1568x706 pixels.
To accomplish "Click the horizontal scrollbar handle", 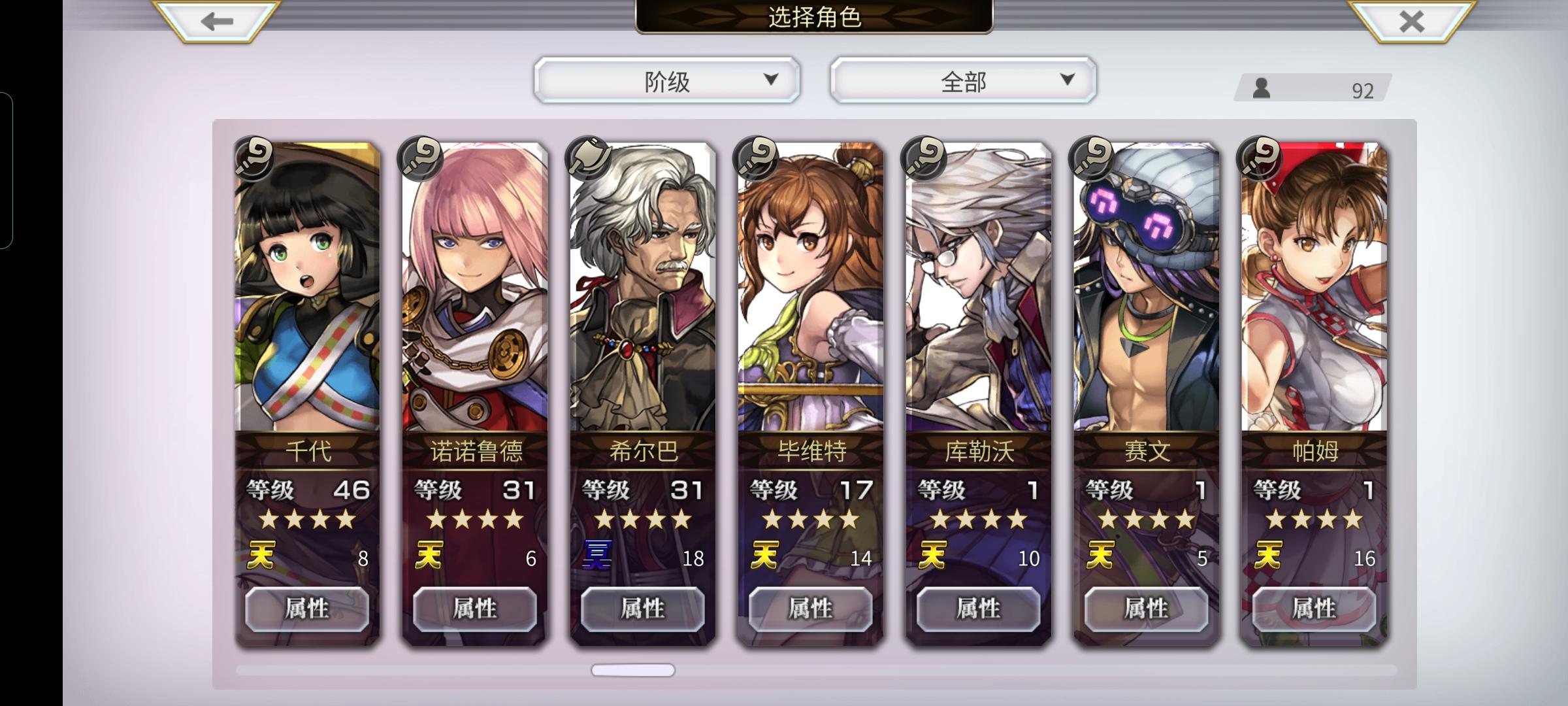I will 632,670.
